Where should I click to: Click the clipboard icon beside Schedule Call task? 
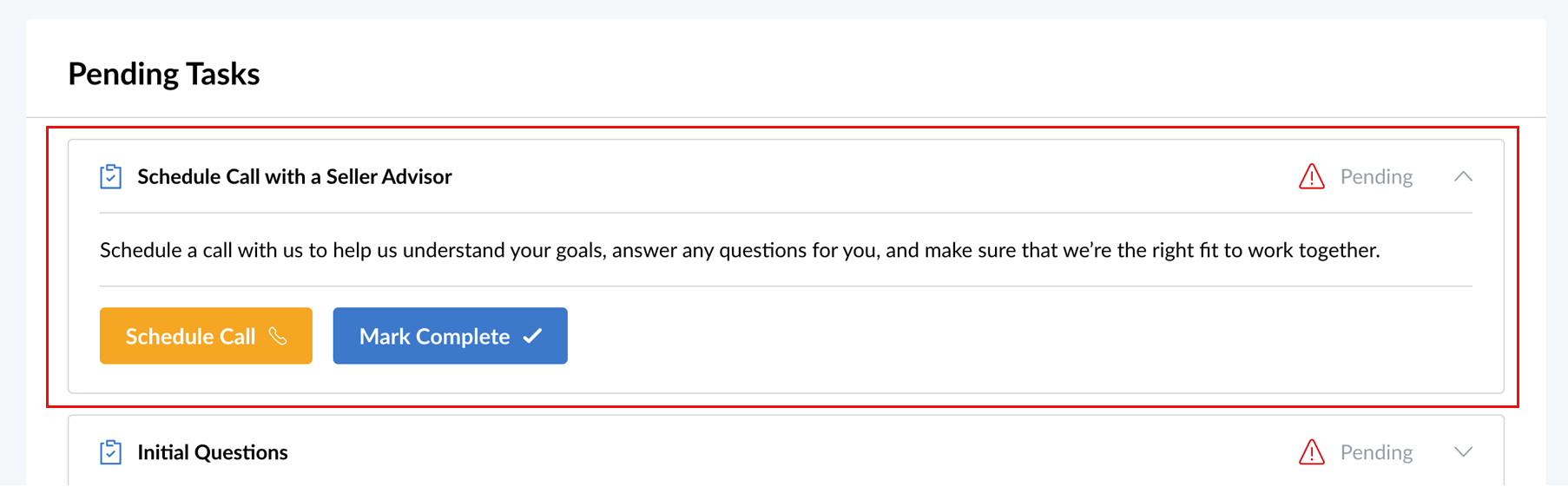[x=110, y=176]
